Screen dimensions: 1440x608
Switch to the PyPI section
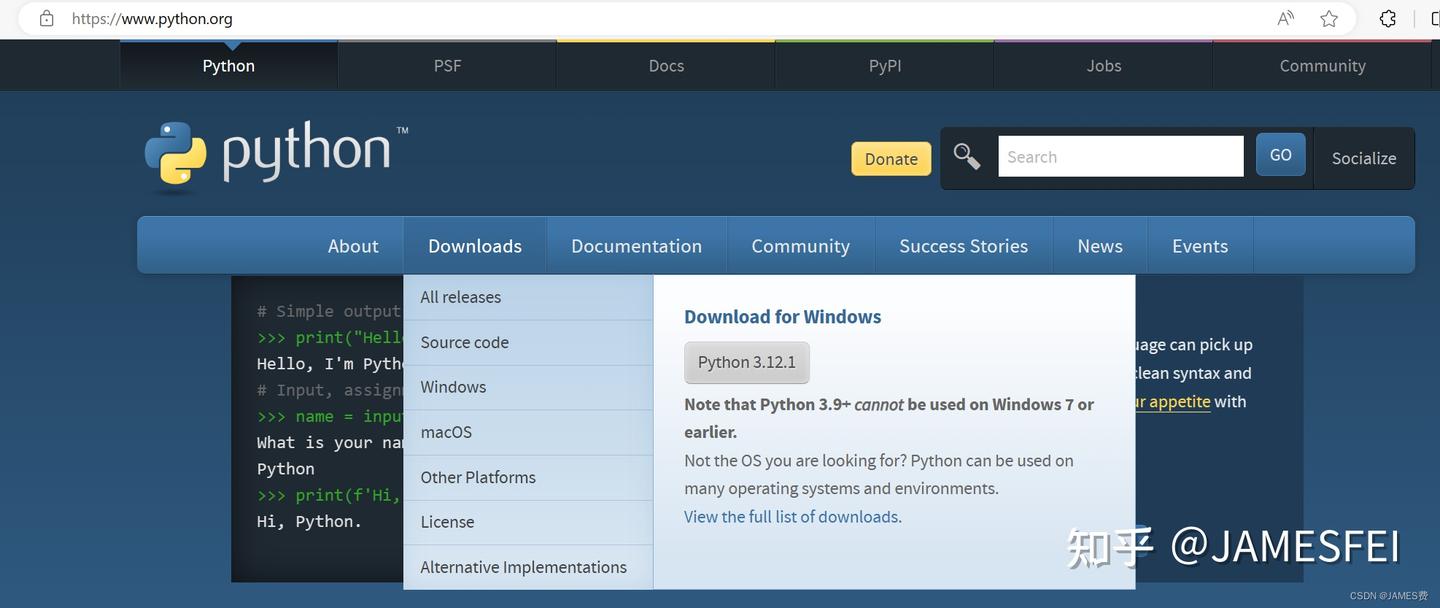884,65
